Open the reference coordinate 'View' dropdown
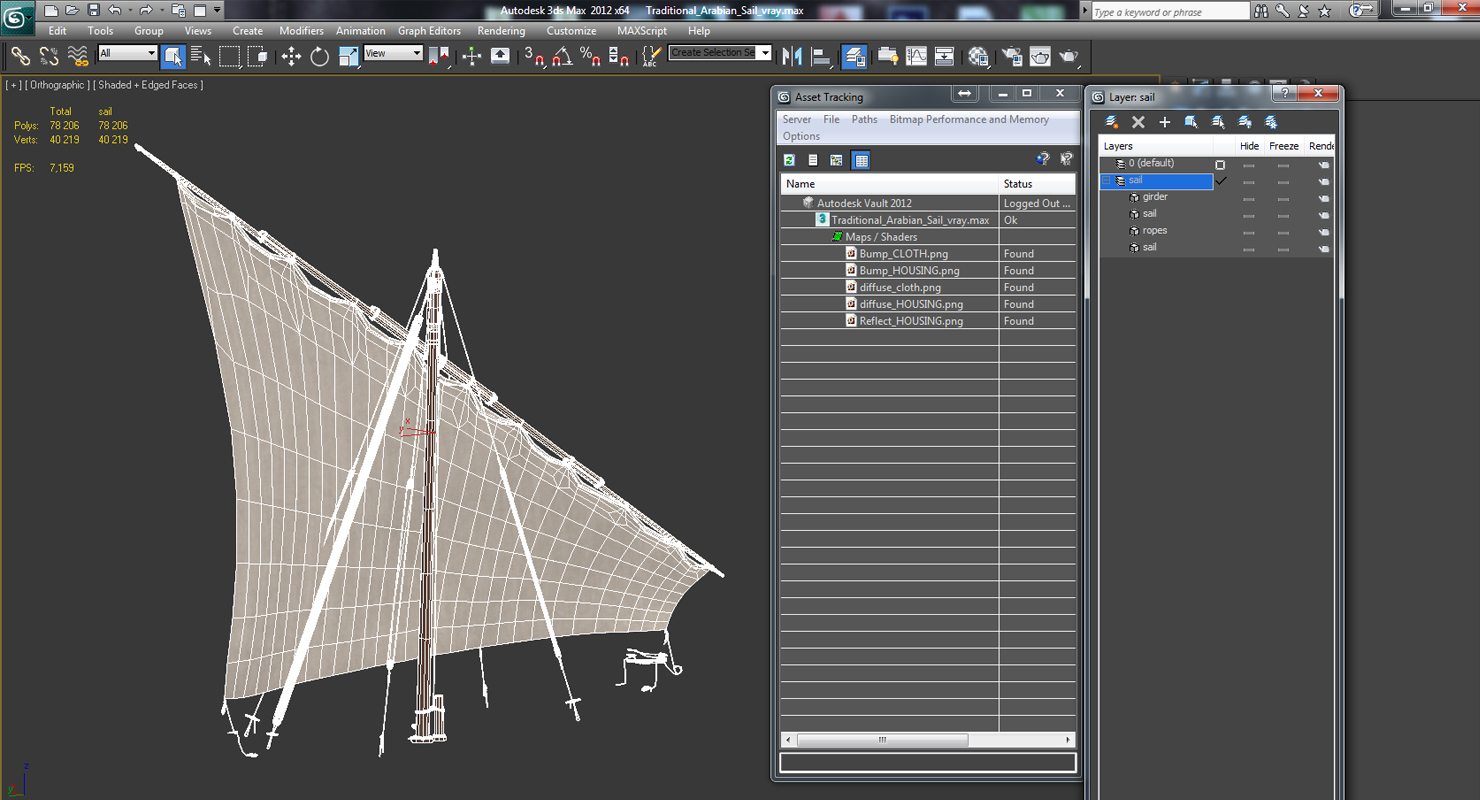Screen dimensions: 1480x800 (x=393, y=53)
